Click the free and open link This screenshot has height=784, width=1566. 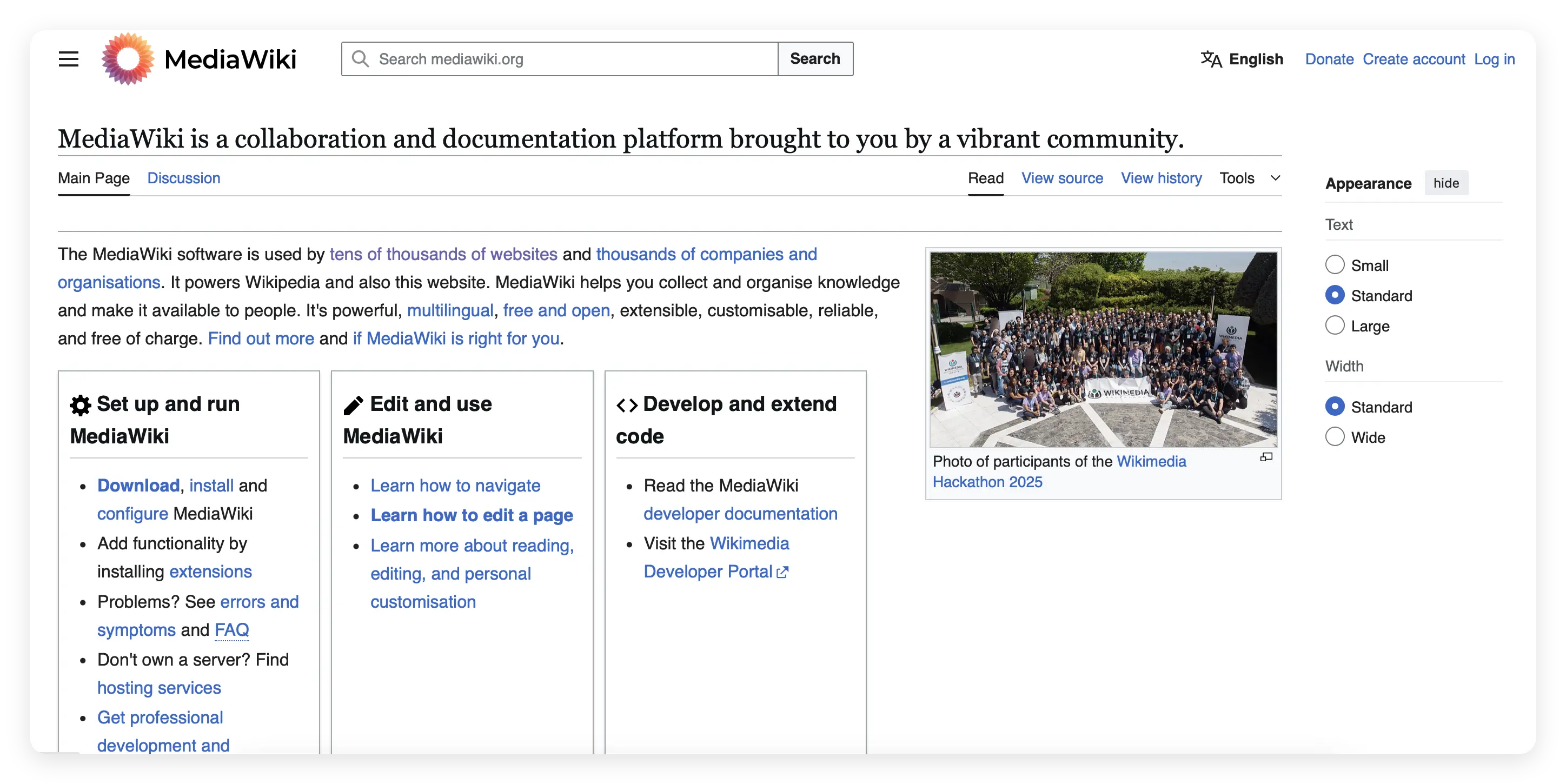556,310
